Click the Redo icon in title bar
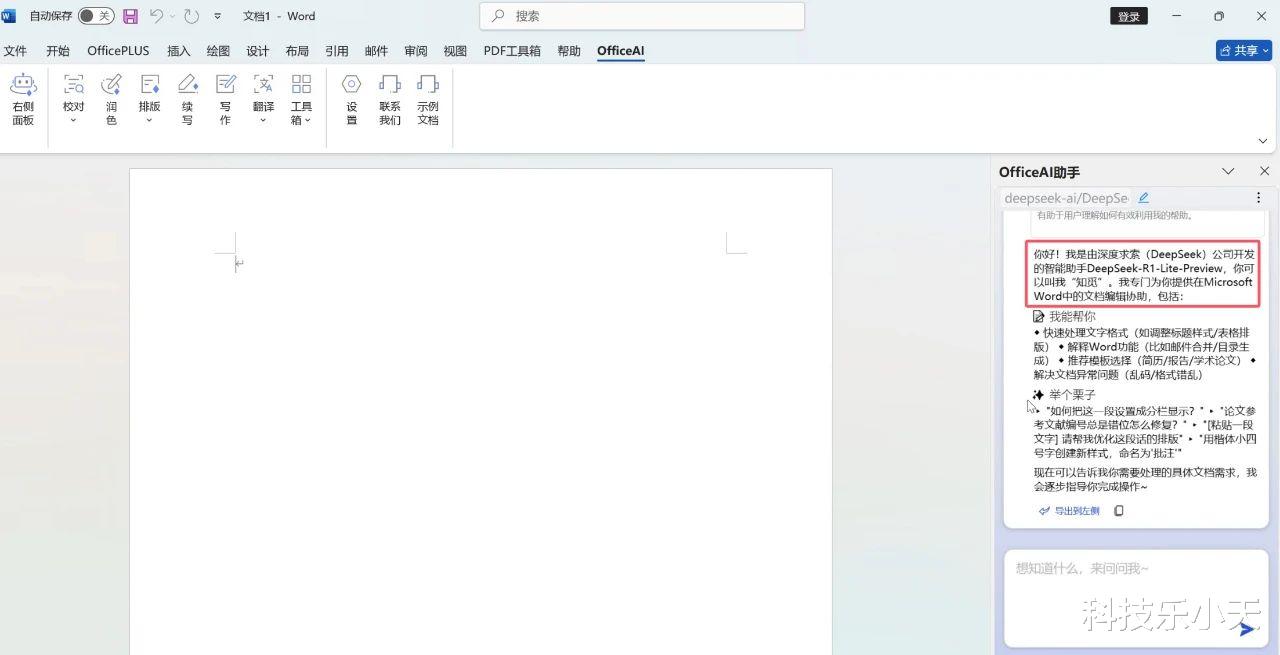Screen dimensions: 1280x655 point(192,16)
